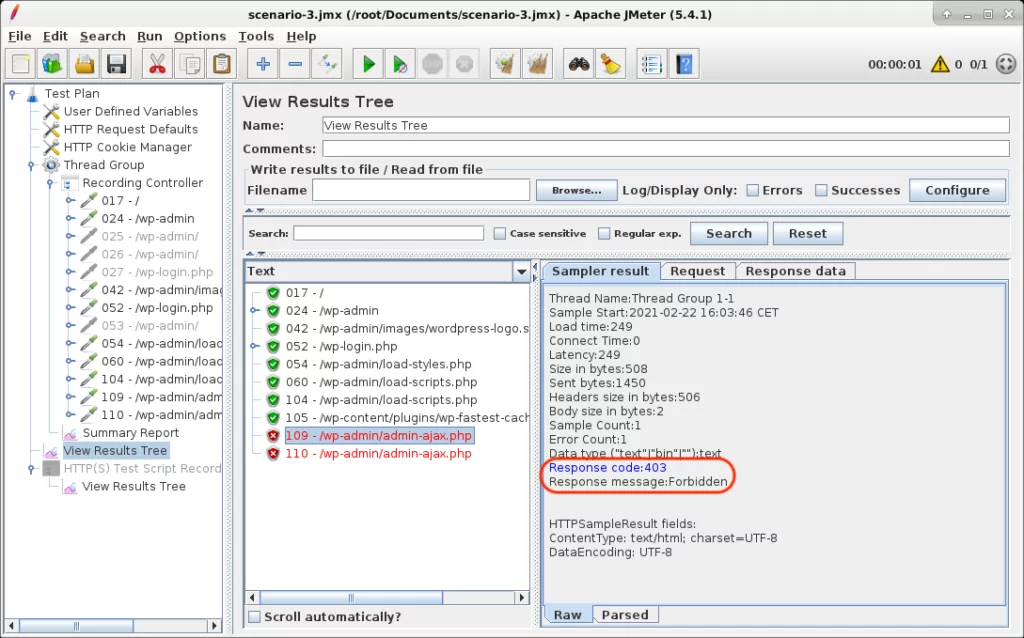
Task: Enable the Errors only checkbox
Action: tap(752, 190)
